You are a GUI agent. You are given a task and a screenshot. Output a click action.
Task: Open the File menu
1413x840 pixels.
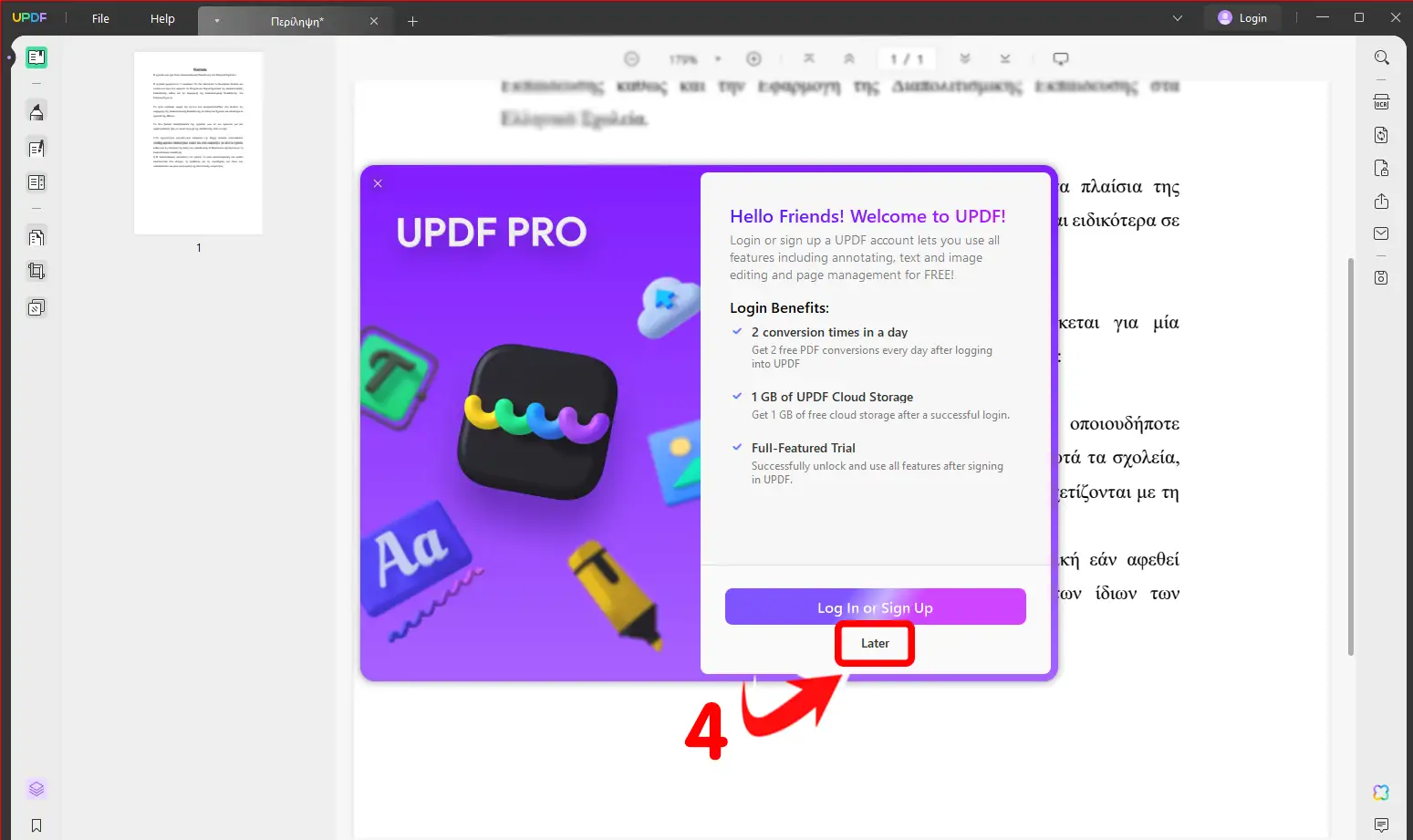pos(100,18)
